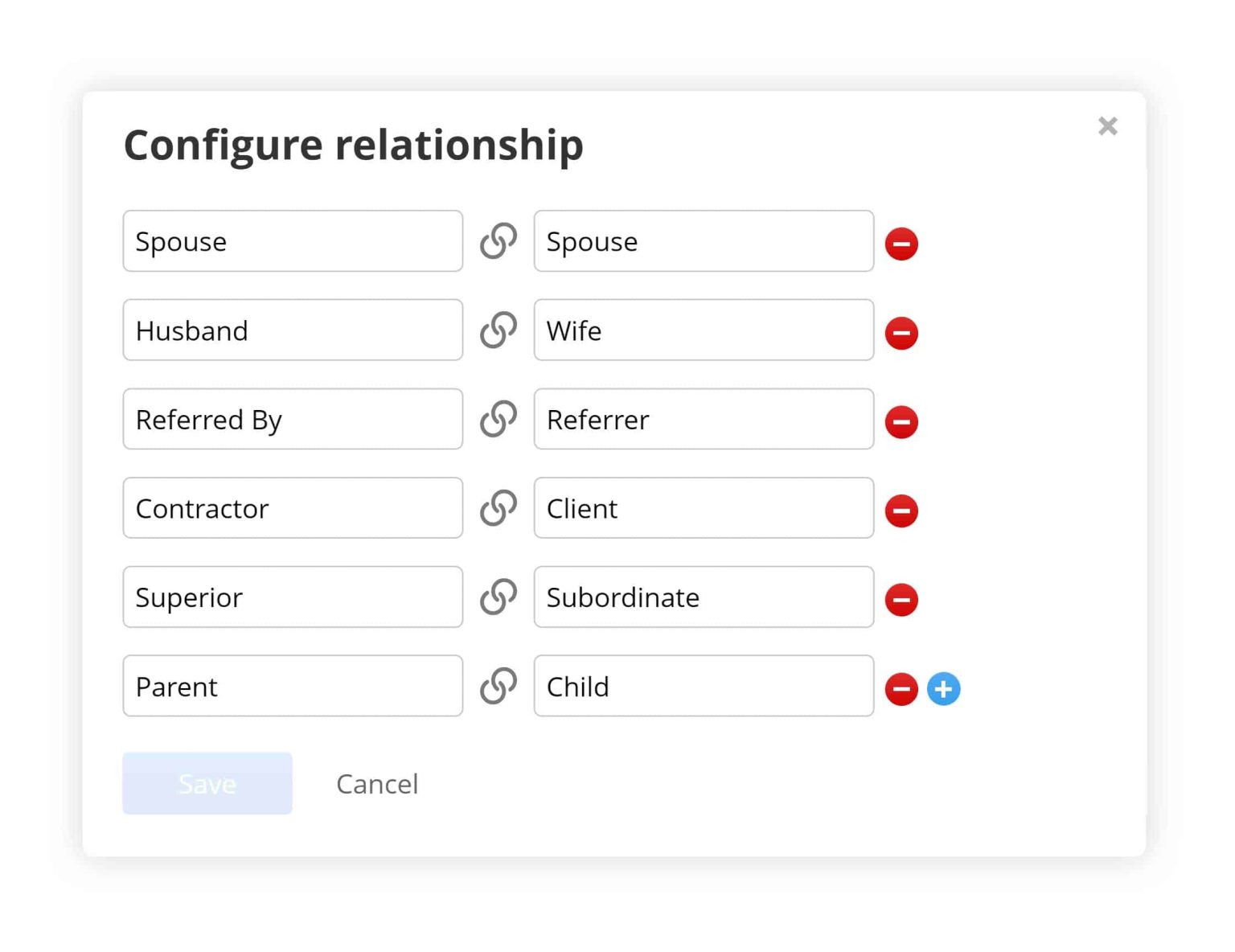Add a new relationship pair
Viewport: 1235px width, 952px height.
[x=945, y=689]
